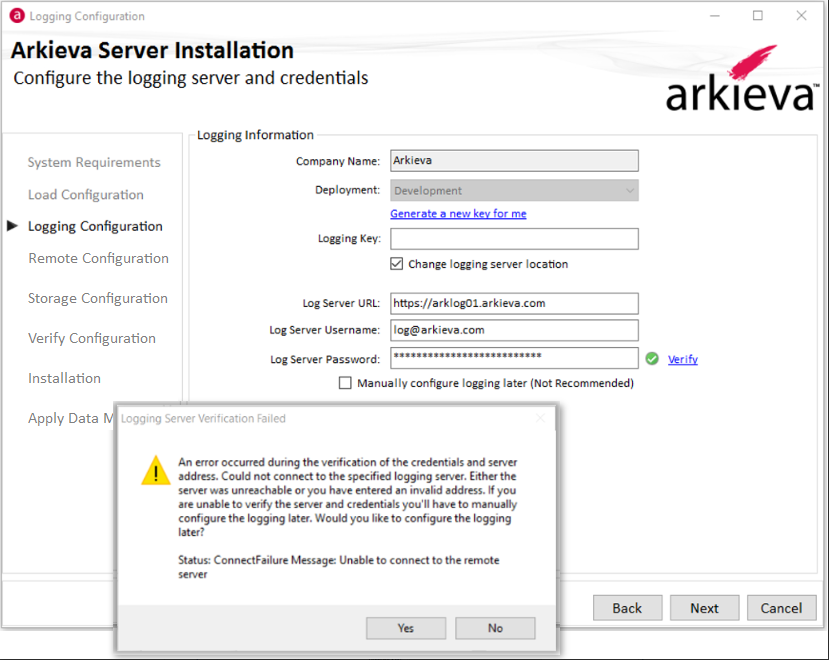This screenshot has height=660, width=829.
Task: Click the Next button
Action: (x=704, y=608)
